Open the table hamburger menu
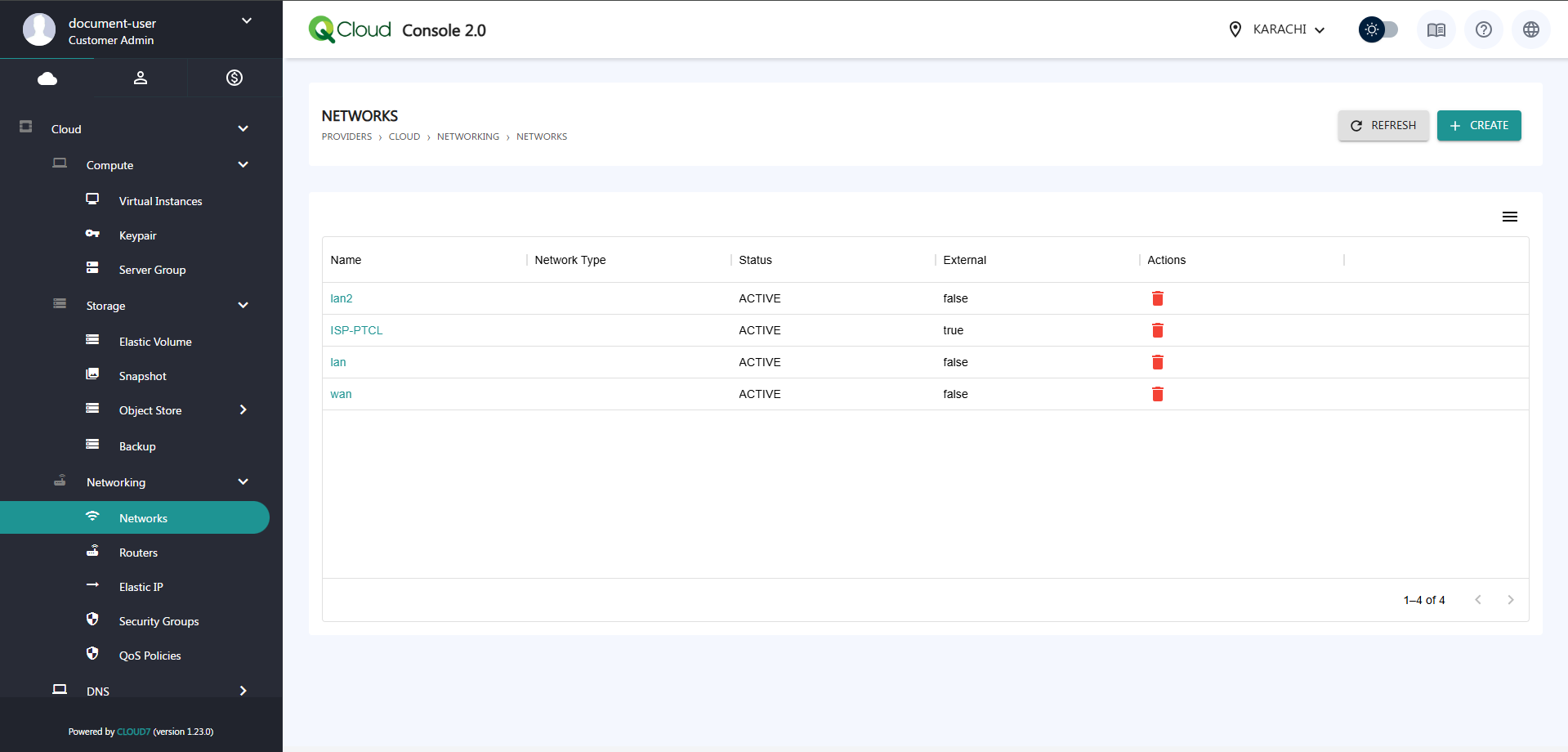Screen dimensions: 1568x752 click(x=1509, y=217)
